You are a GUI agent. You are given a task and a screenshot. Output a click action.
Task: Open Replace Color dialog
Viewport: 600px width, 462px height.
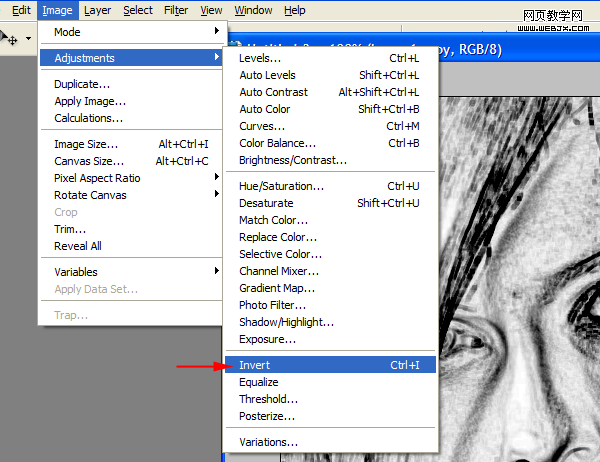[x=330, y=237]
